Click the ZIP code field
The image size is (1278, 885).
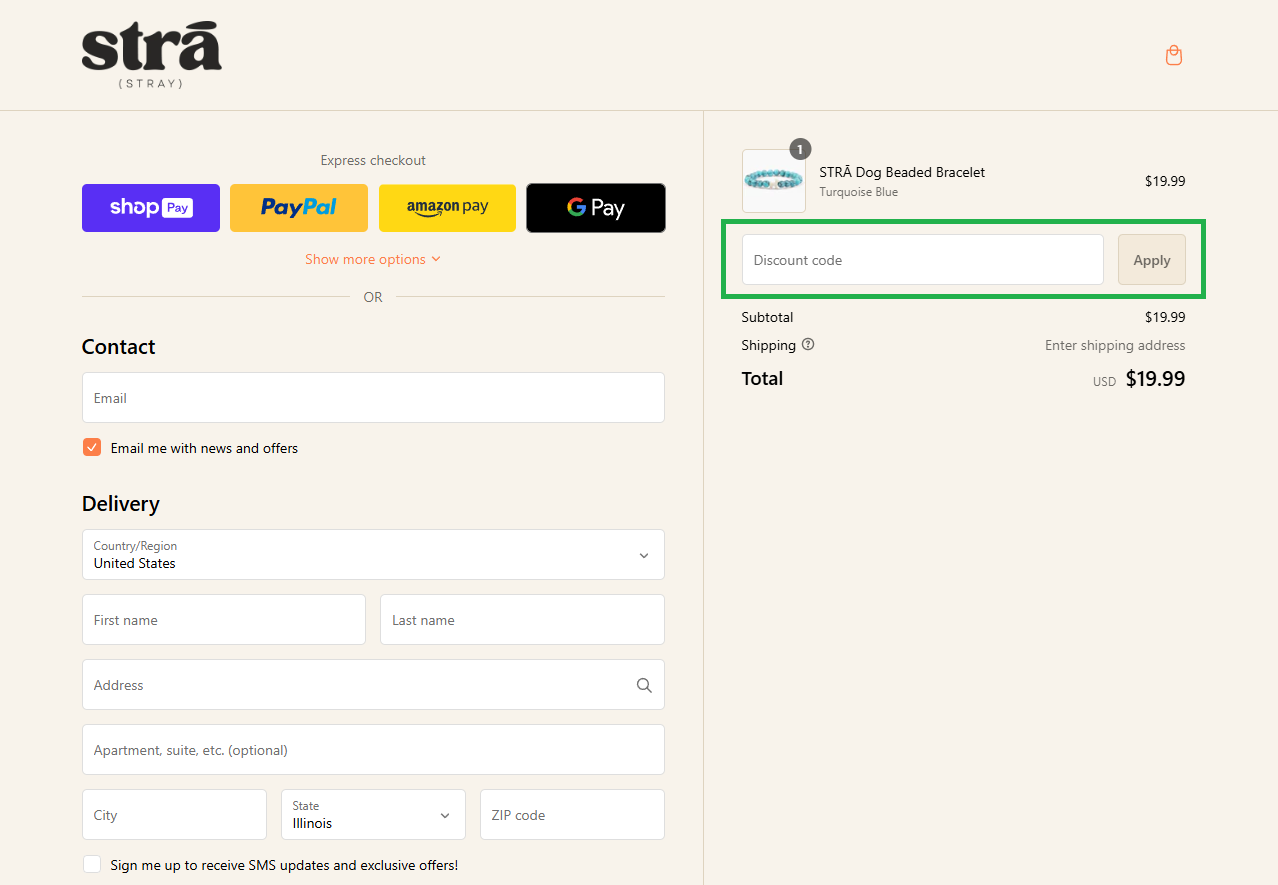572,815
